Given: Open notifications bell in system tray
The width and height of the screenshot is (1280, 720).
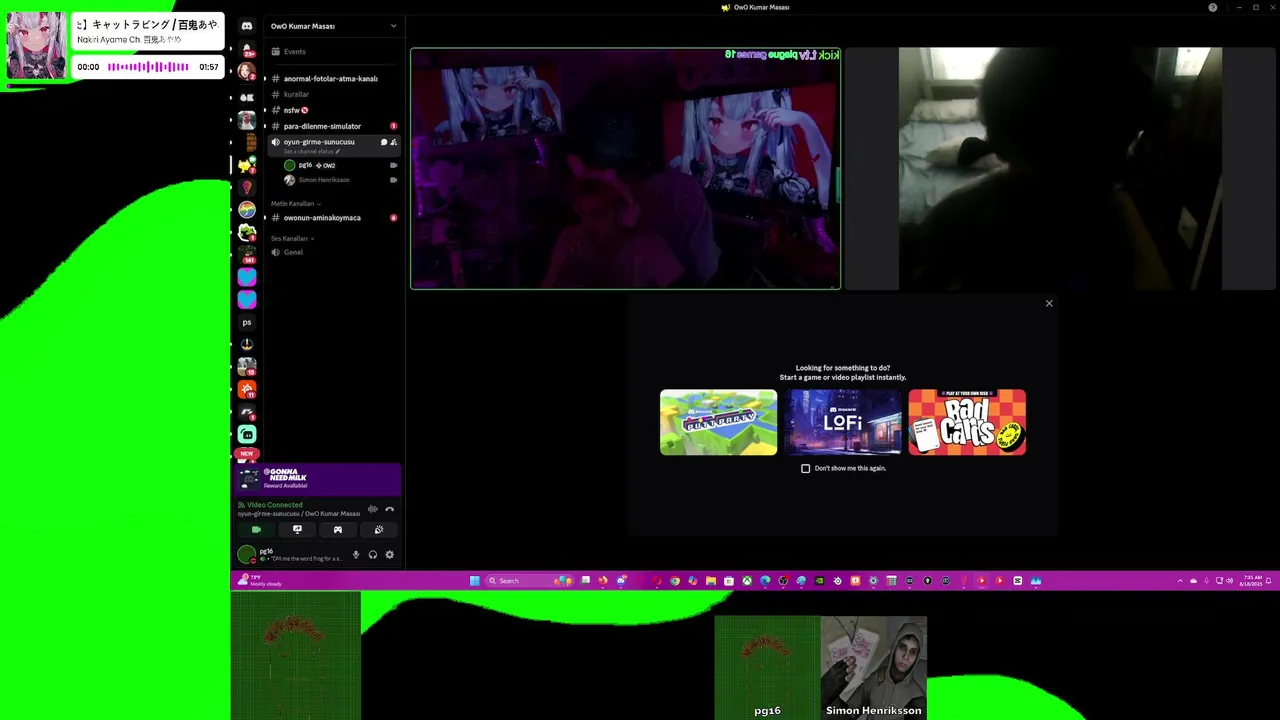Looking at the screenshot, I should coord(1270,581).
